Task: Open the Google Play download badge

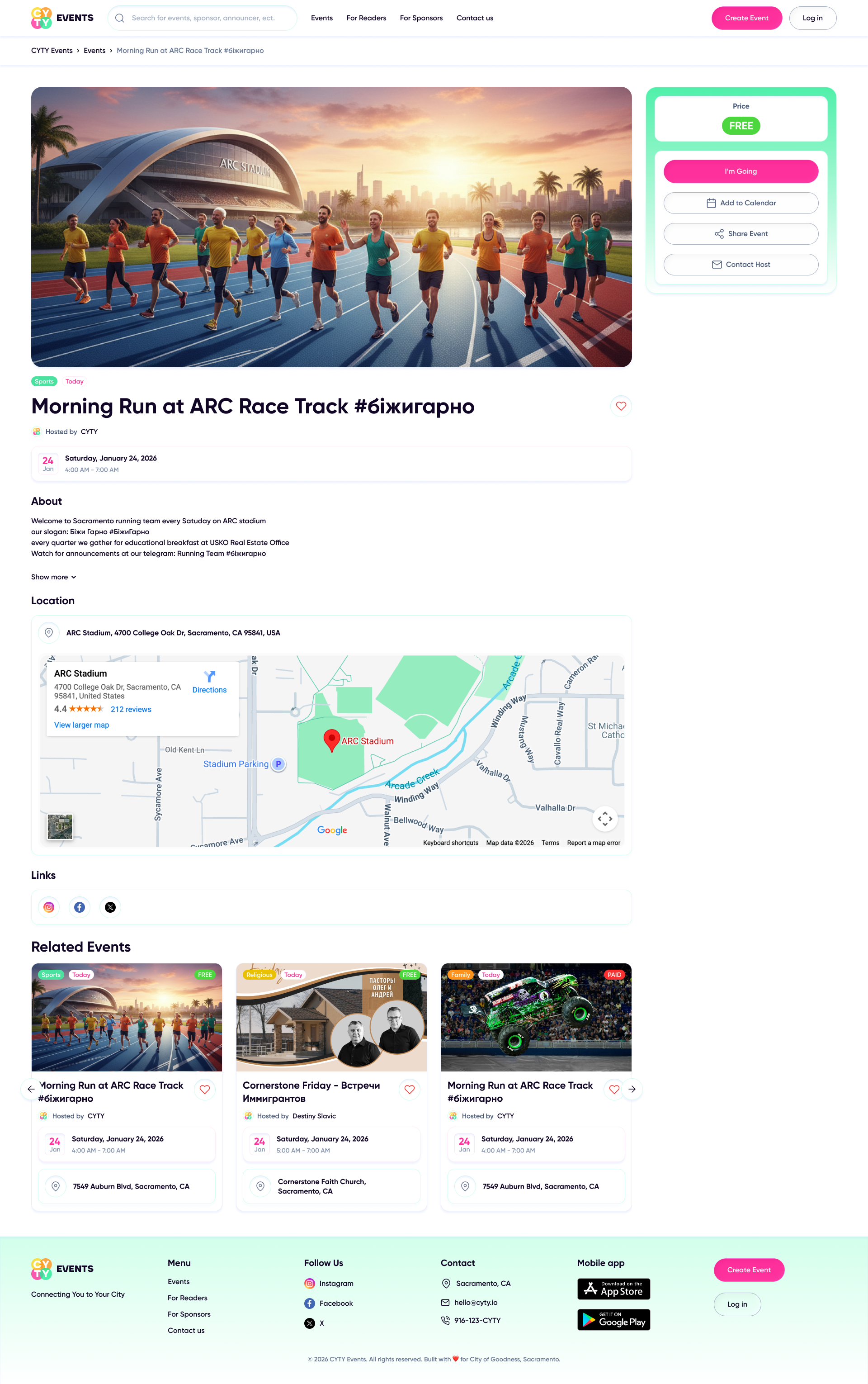Action: click(x=613, y=1319)
